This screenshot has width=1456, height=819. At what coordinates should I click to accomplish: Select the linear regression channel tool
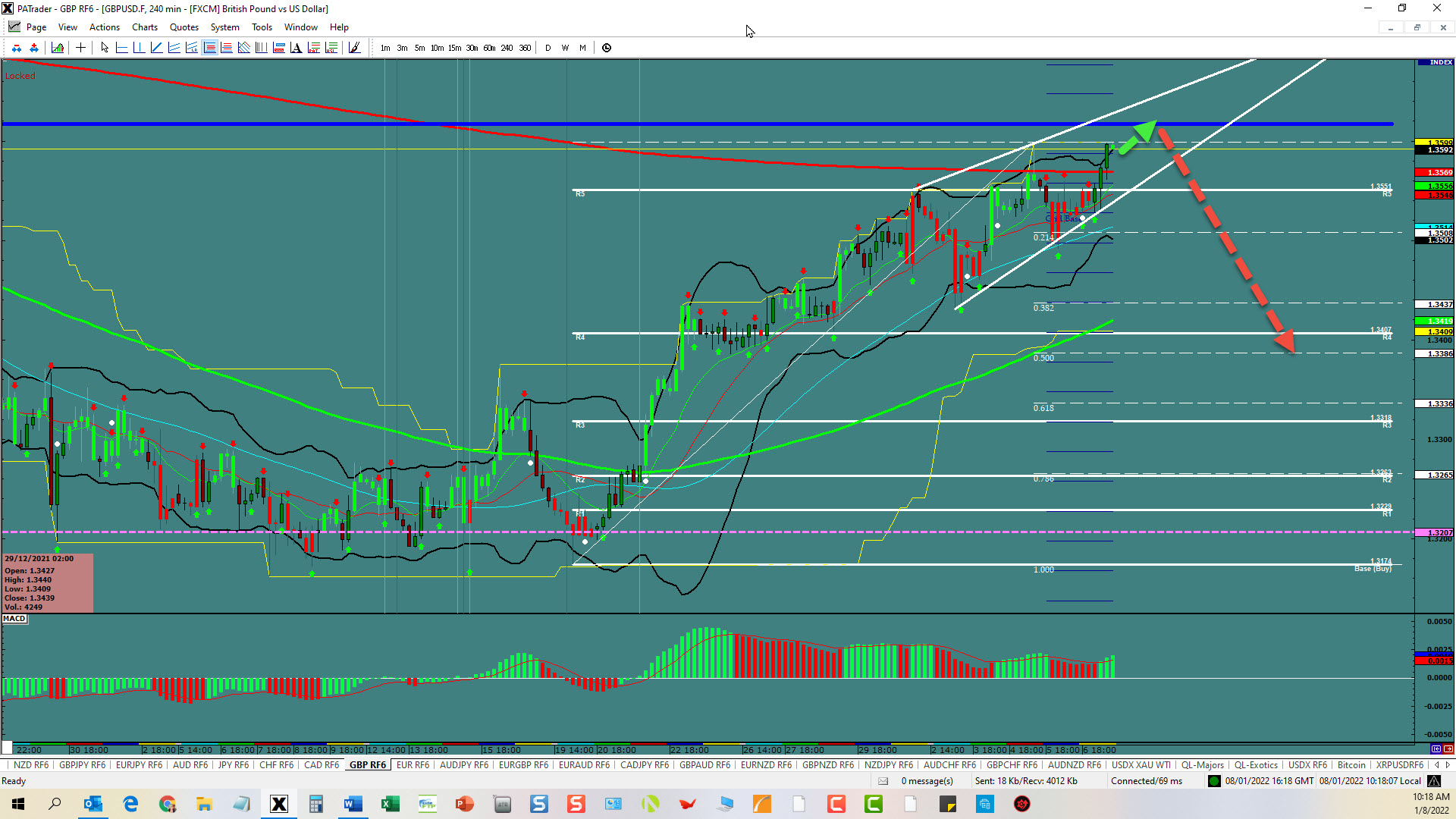pos(191,48)
